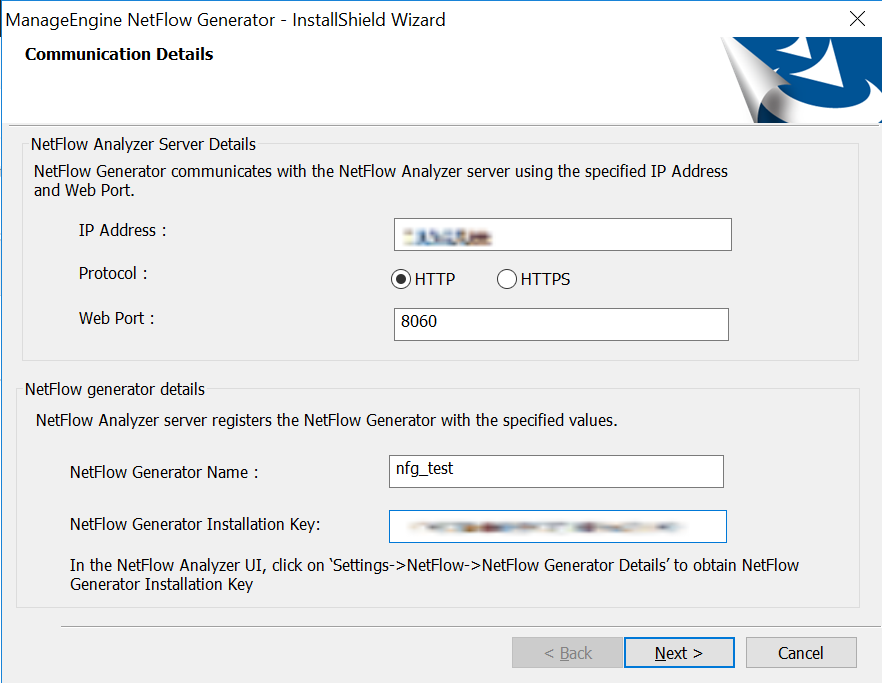
Task: Click the 'NetFlow Generator Name :' label
Action: (164, 472)
